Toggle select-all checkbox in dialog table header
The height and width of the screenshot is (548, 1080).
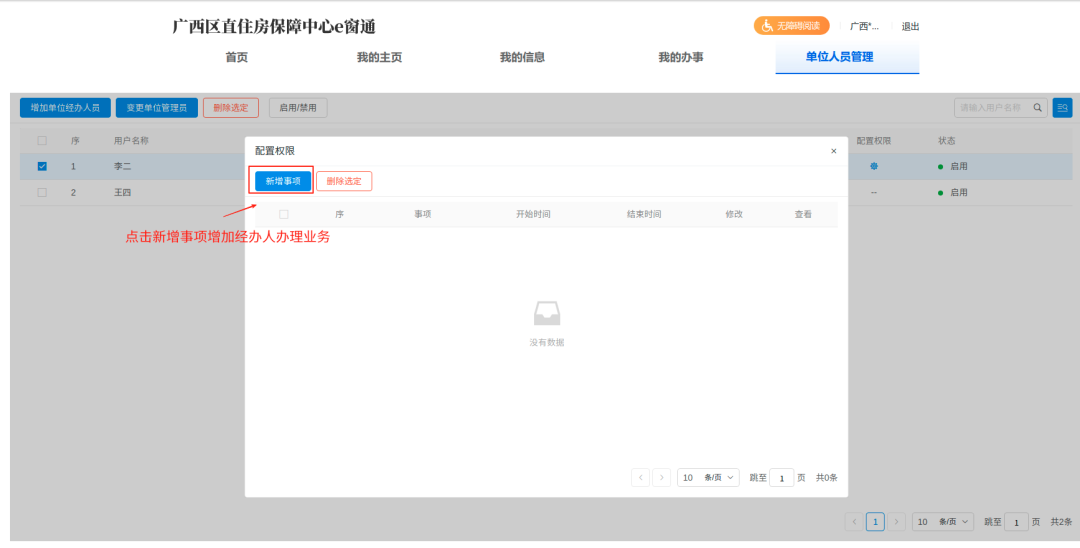pos(284,214)
